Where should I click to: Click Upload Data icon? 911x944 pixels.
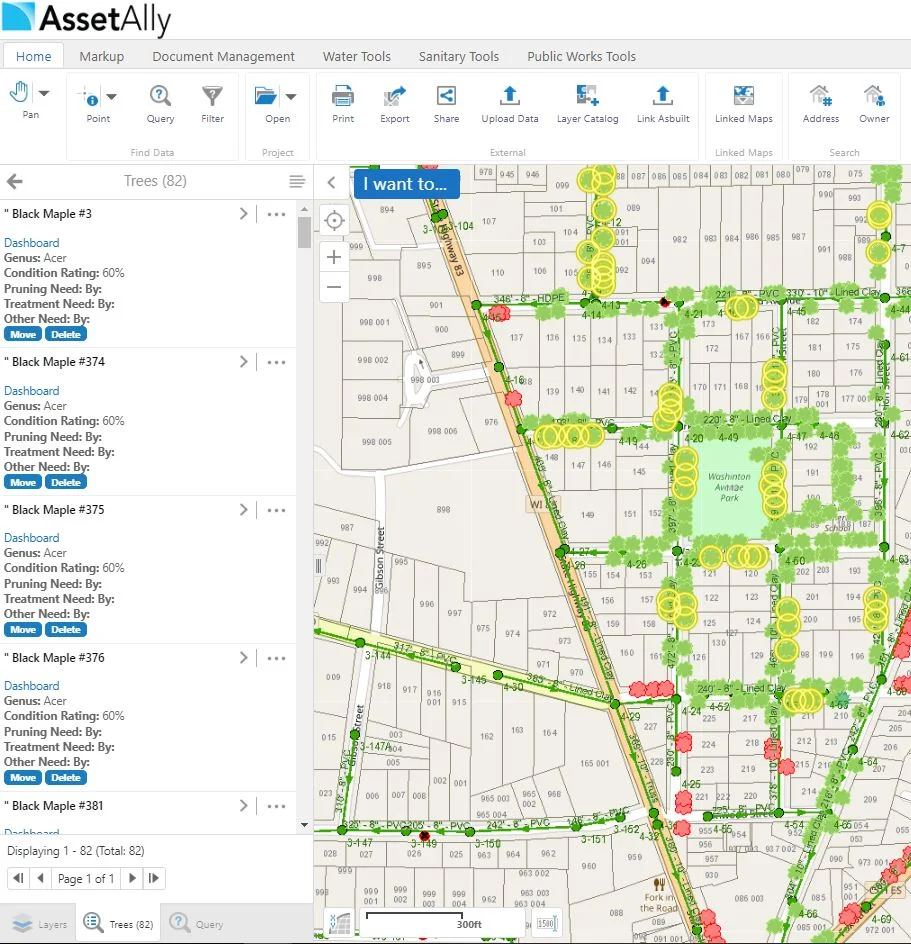509,96
